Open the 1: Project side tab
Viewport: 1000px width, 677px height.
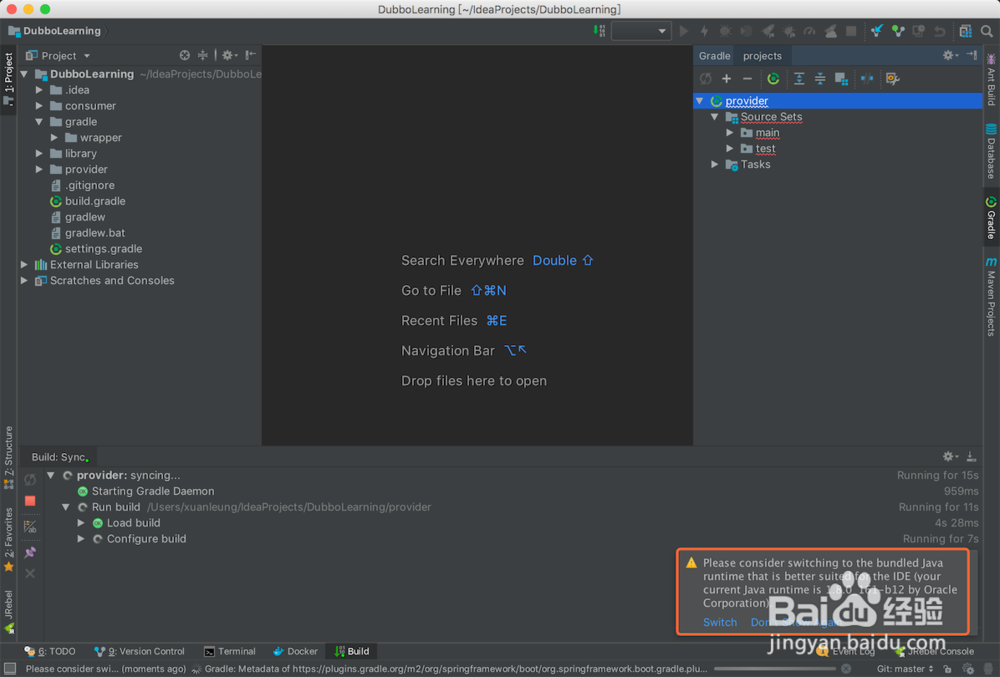tap(8, 80)
